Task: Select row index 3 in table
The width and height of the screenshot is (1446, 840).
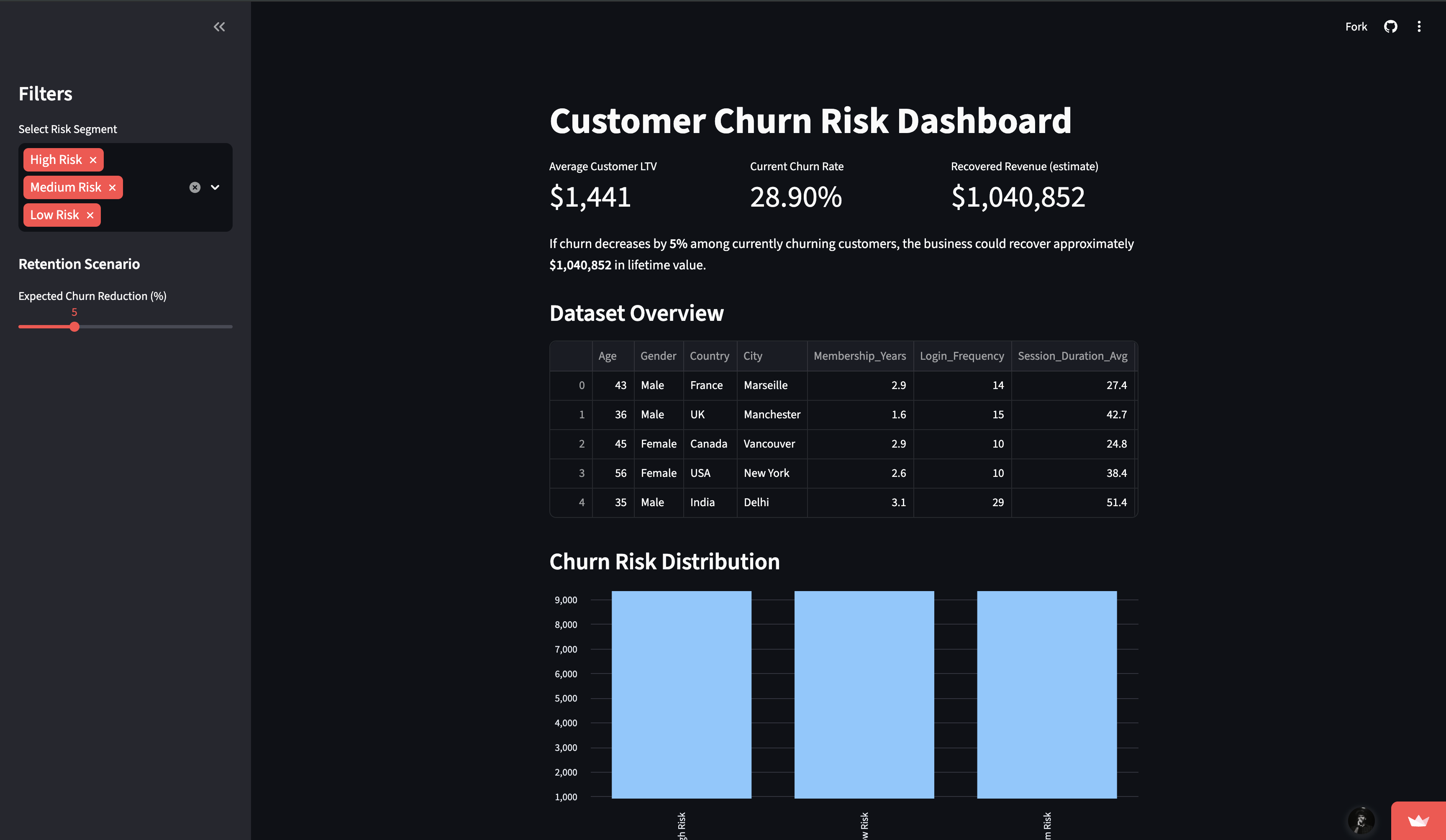Action: click(572, 474)
